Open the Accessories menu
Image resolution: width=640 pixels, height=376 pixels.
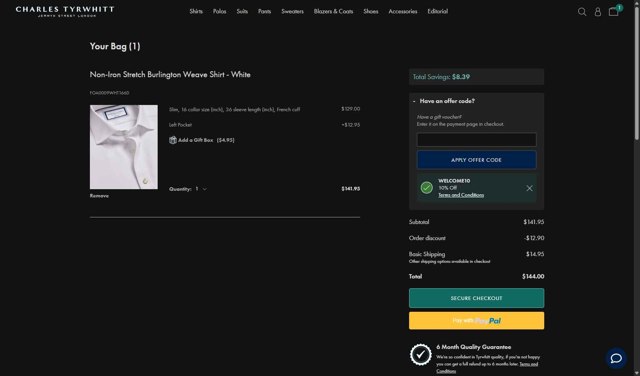pyautogui.click(x=403, y=11)
